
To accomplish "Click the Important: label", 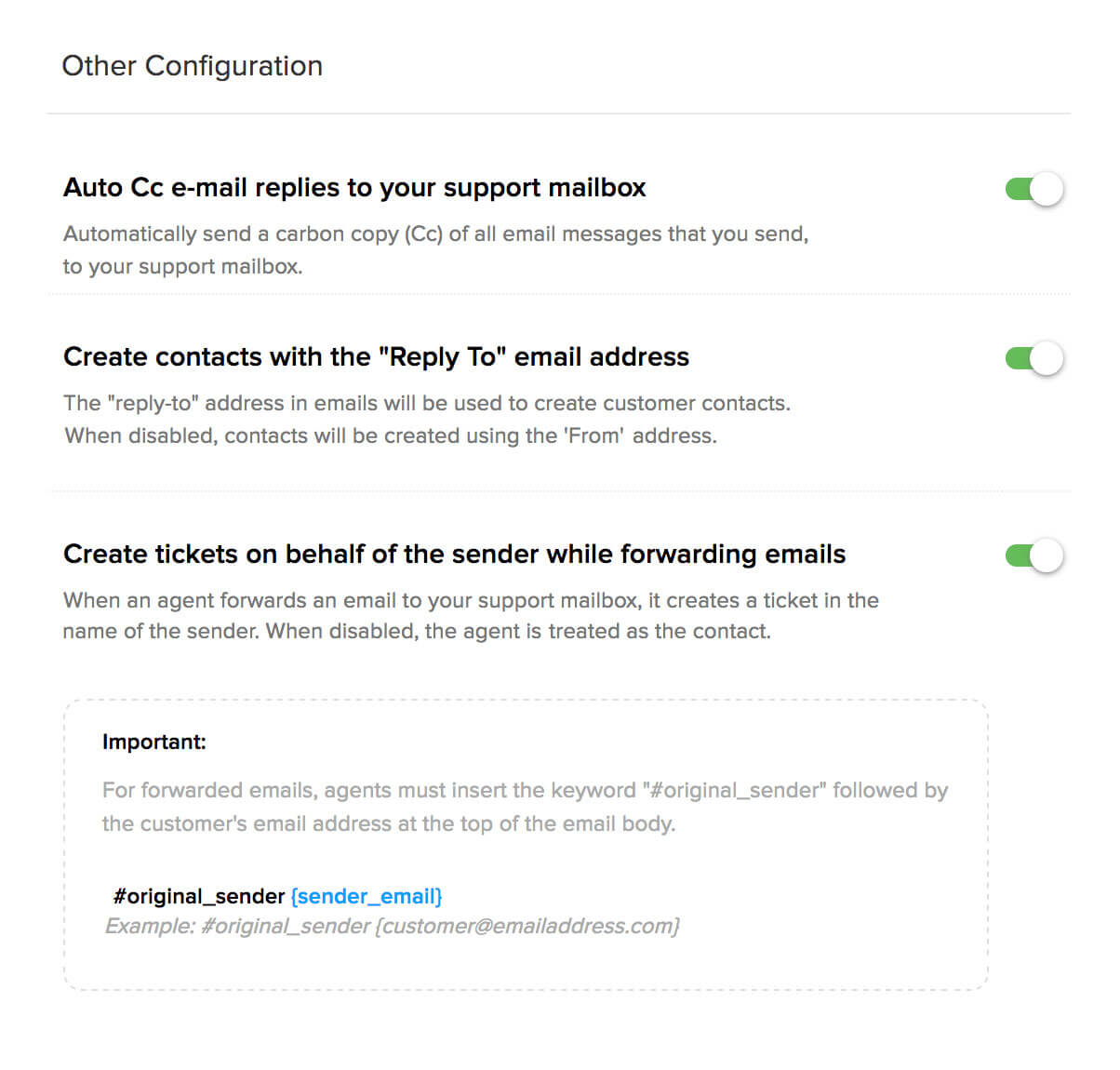I will tap(153, 742).
